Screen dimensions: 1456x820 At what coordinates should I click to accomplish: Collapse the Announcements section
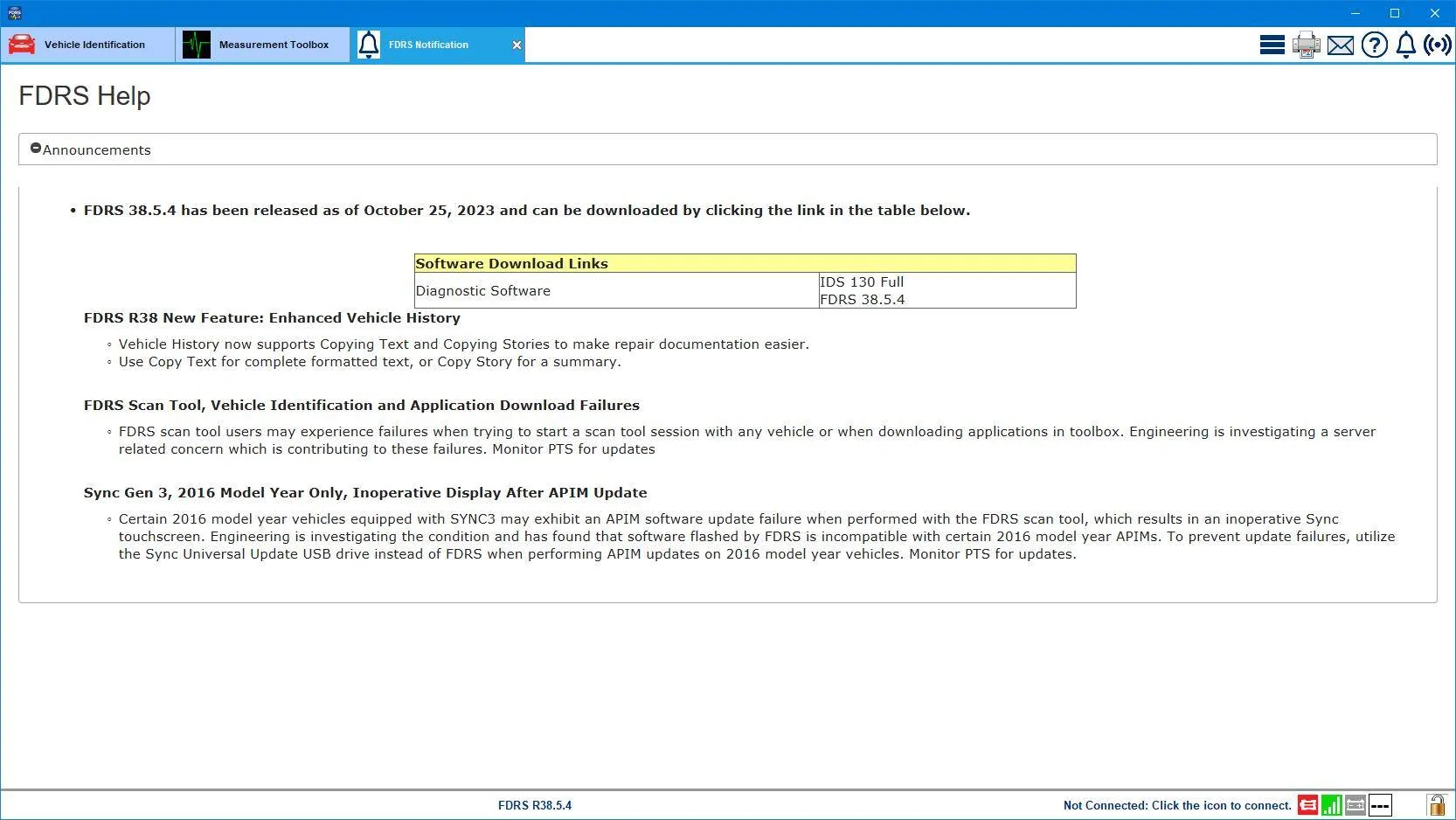coord(36,149)
